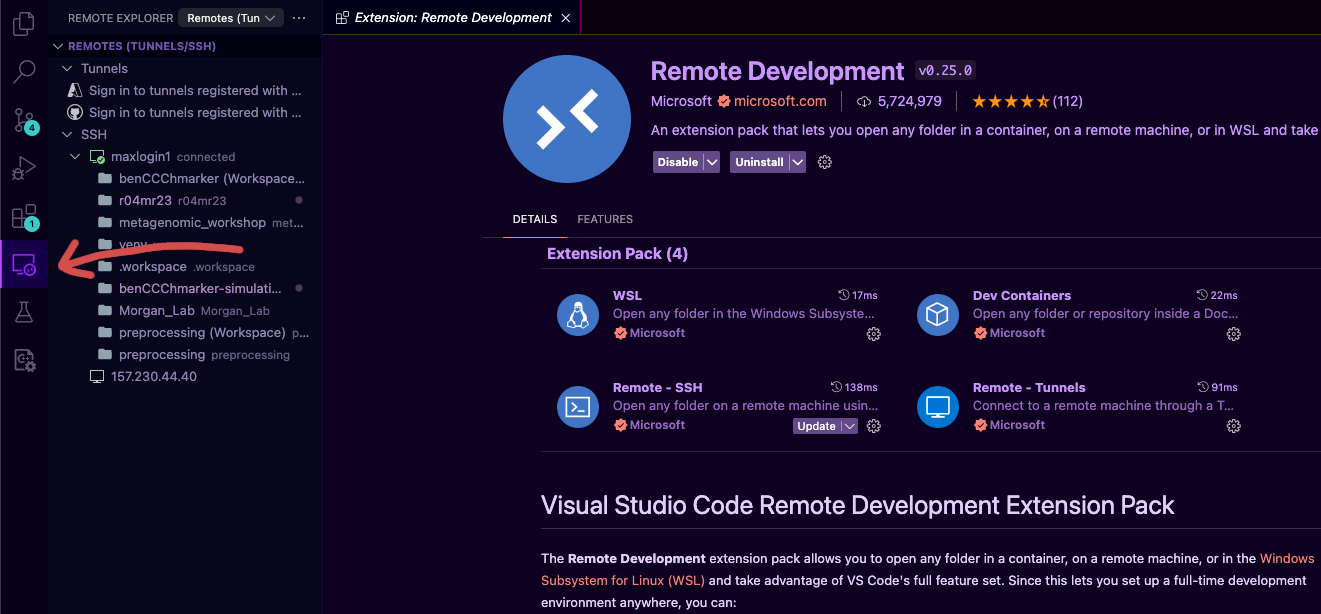This screenshot has width=1321, height=614.
Task: Click the 5,724,979 install count
Action: click(x=899, y=101)
